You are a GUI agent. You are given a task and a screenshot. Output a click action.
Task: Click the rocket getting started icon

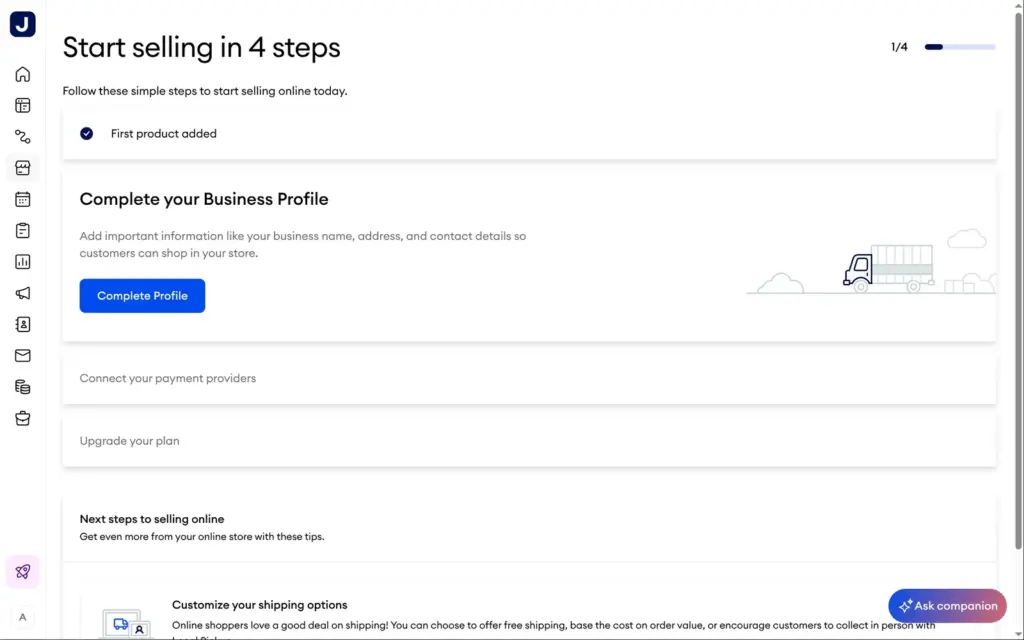[x=22, y=571]
